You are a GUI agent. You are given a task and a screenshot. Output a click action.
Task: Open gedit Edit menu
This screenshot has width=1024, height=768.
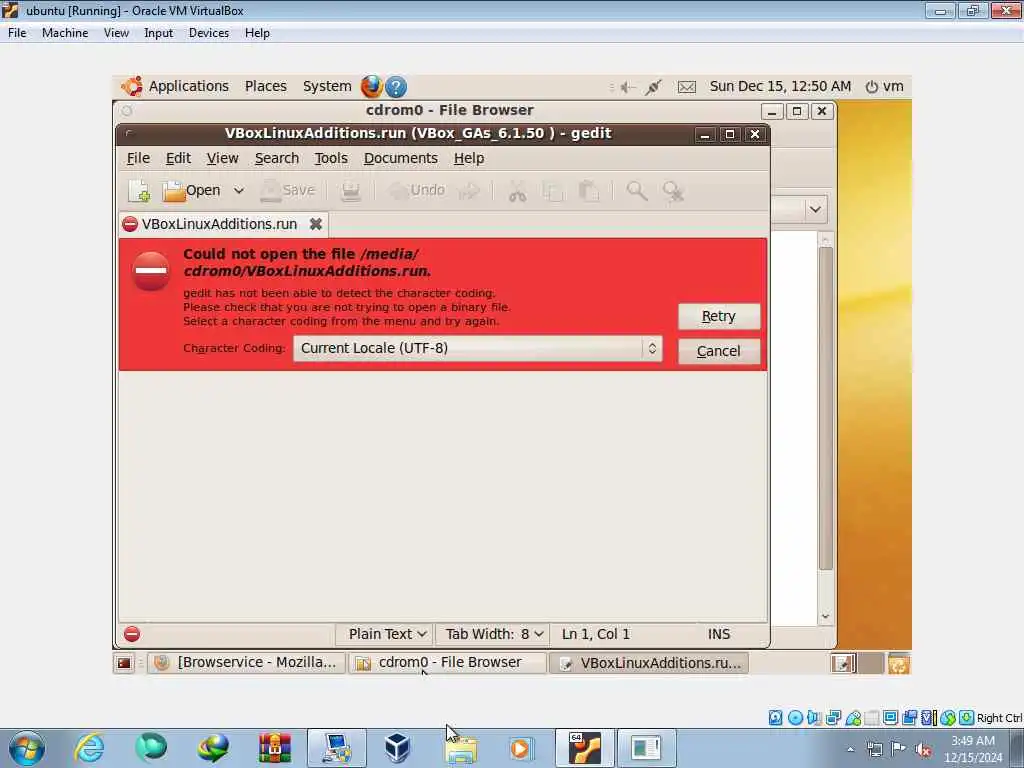pos(178,158)
